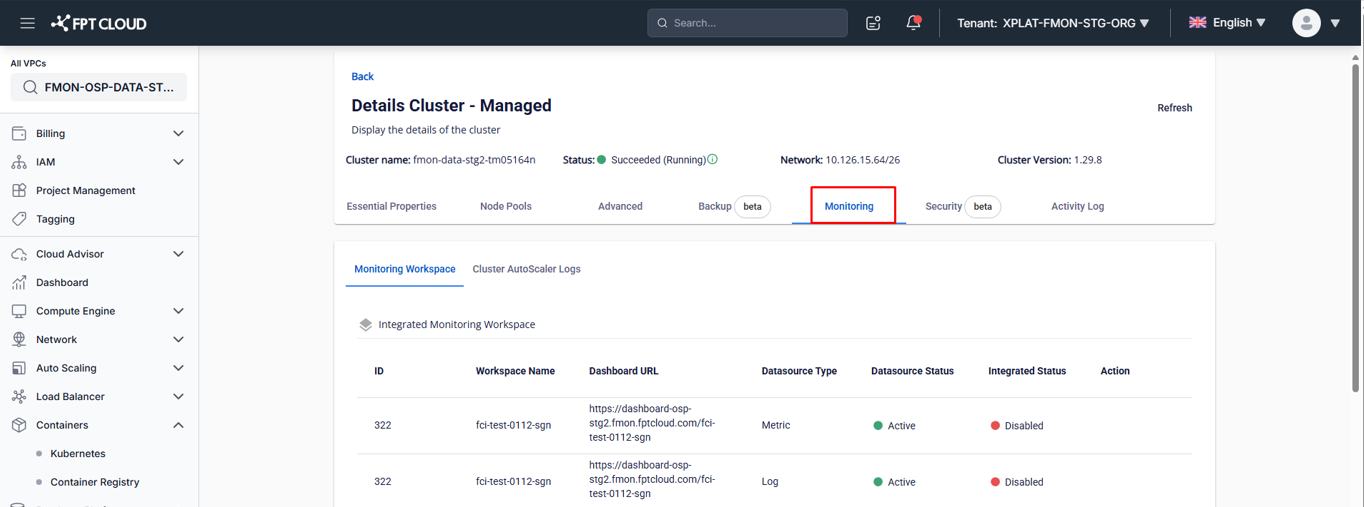
Task: Click the Back link
Action: pos(362,76)
